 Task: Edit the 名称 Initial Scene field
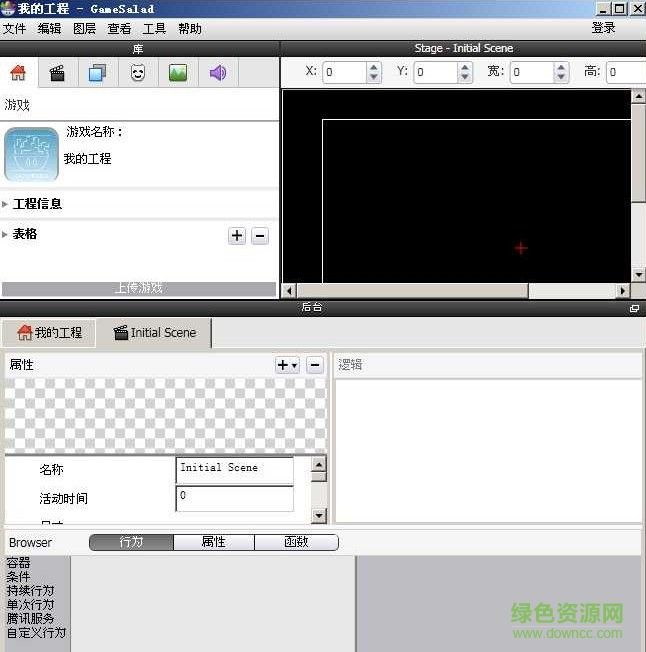click(x=235, y=471)
